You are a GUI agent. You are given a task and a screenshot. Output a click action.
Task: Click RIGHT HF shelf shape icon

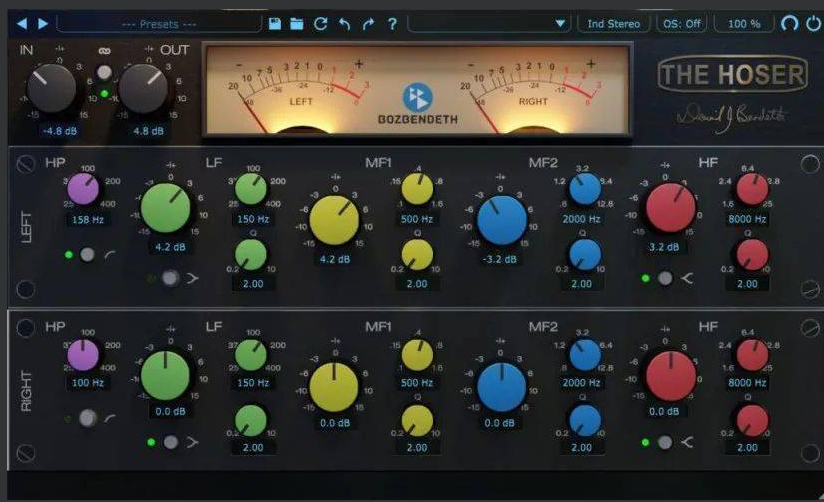pyautogui.click(x=687, y=443)
